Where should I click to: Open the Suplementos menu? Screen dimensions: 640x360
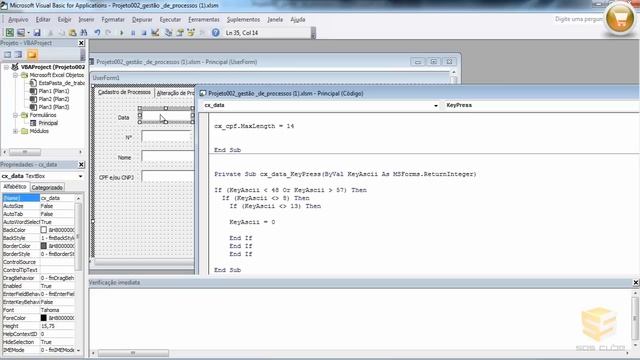243,20
